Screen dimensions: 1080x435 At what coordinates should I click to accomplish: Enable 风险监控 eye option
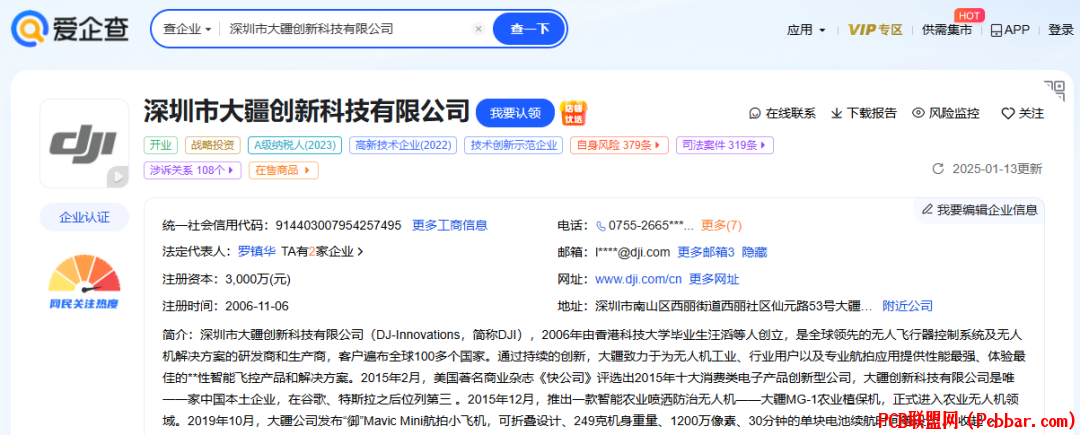pyautogui.click(x=946, y=113)
